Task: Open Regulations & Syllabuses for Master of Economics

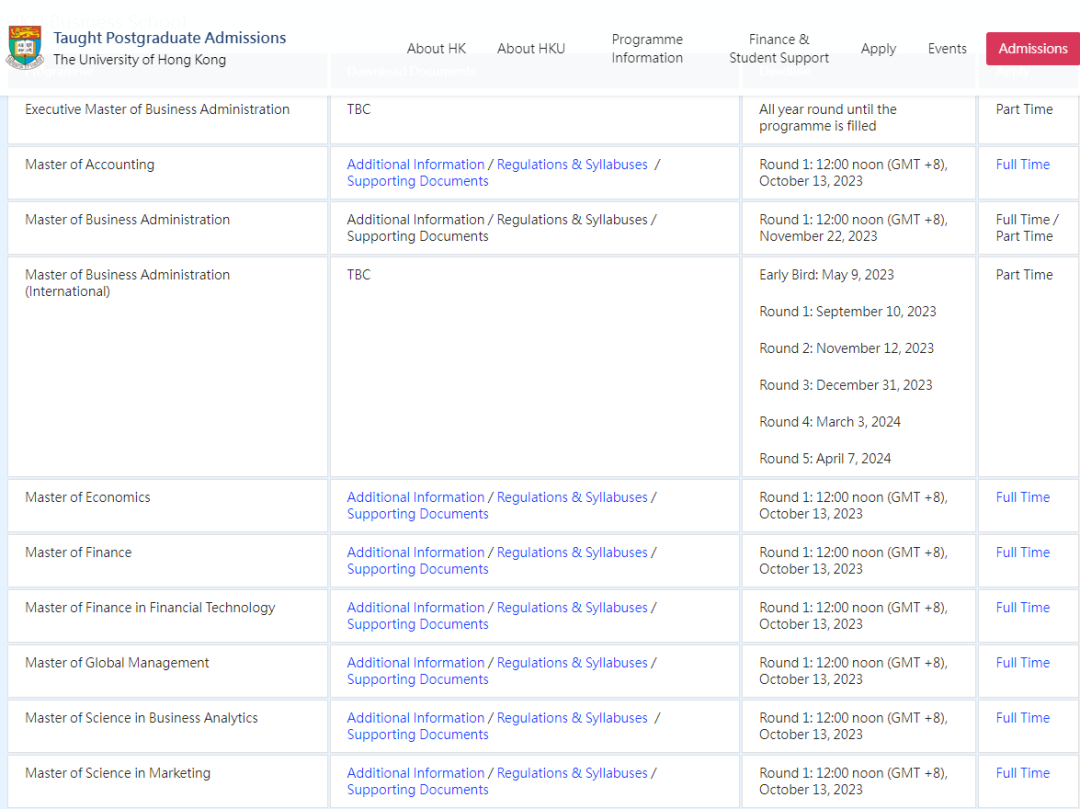Action: coord(572,497)
